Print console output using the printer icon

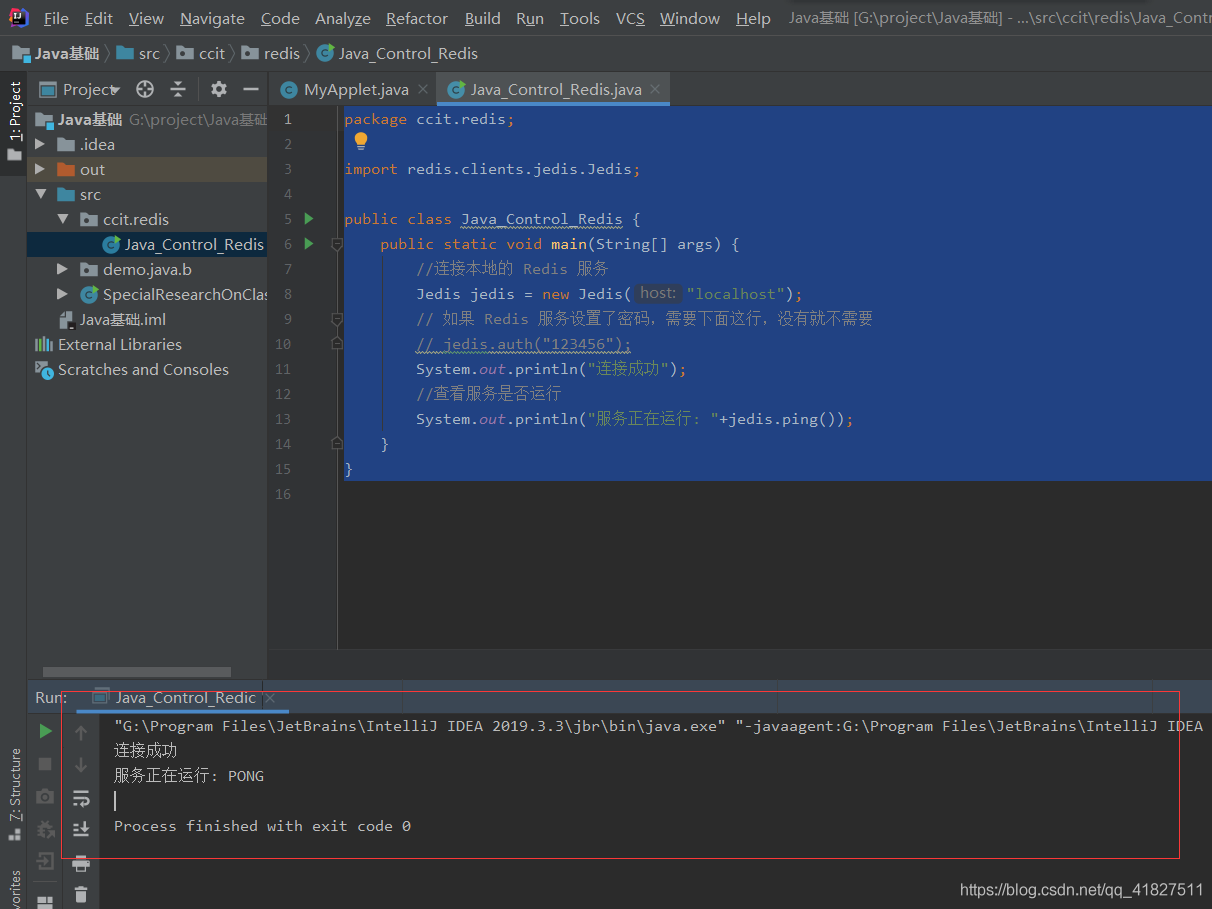pyautogui.click(x=81, y=862)
